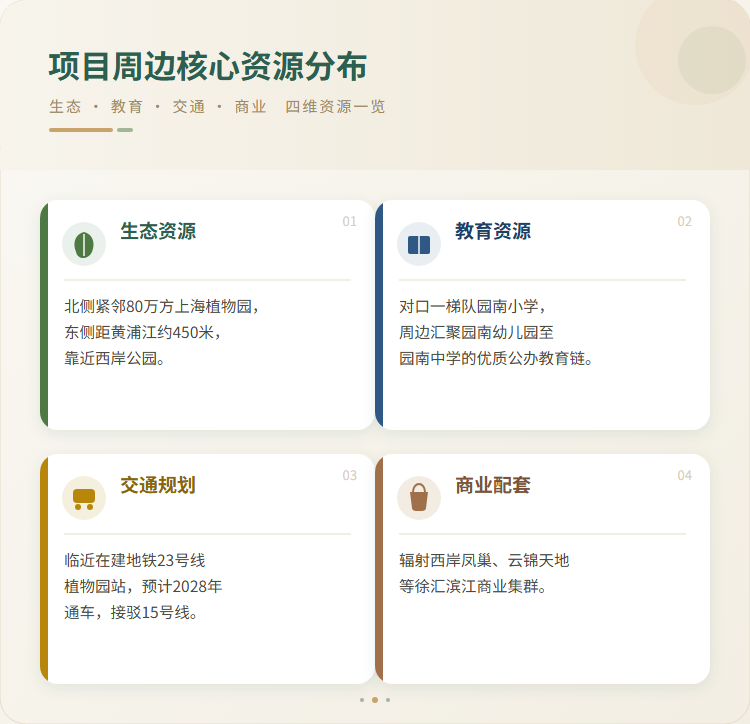Select the page title 项目周边核心资源分布
The height and width of the screenshot is (724, 750).
208,66
